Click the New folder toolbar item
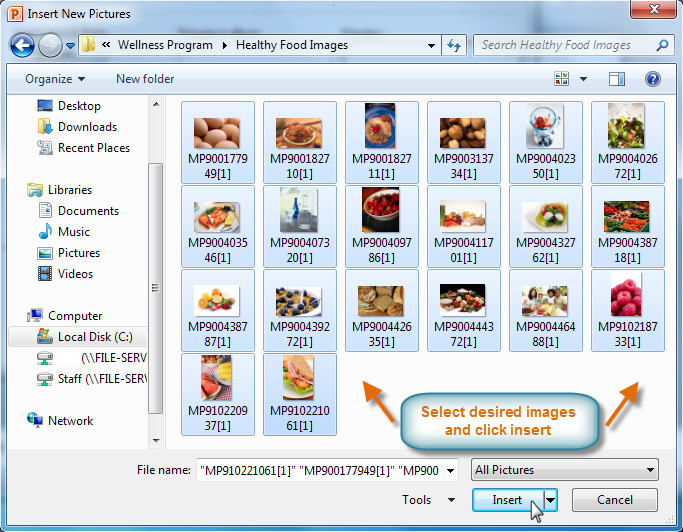 145,79
